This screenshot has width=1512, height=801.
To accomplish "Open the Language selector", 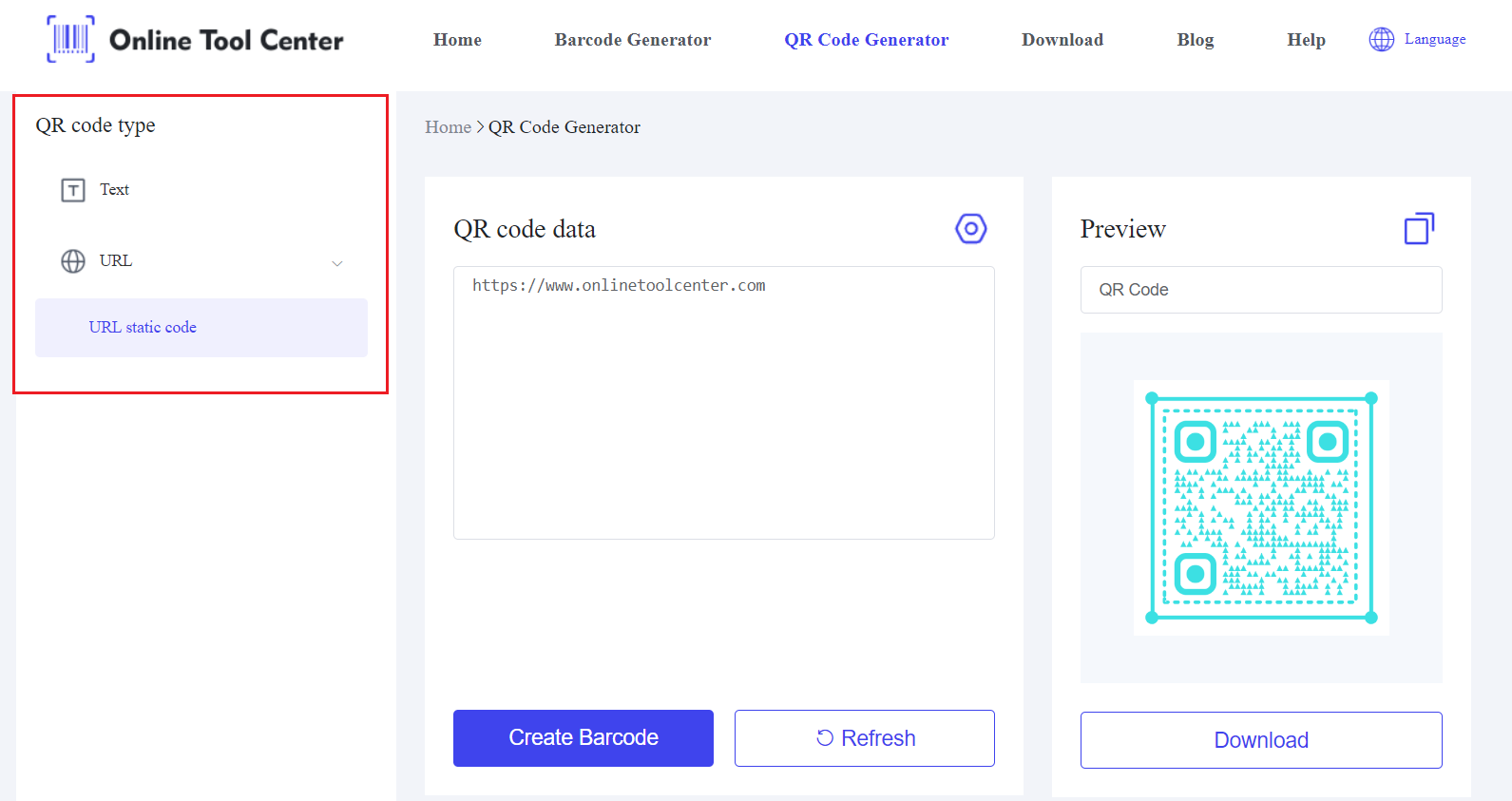I will [x=1434, y=39].
